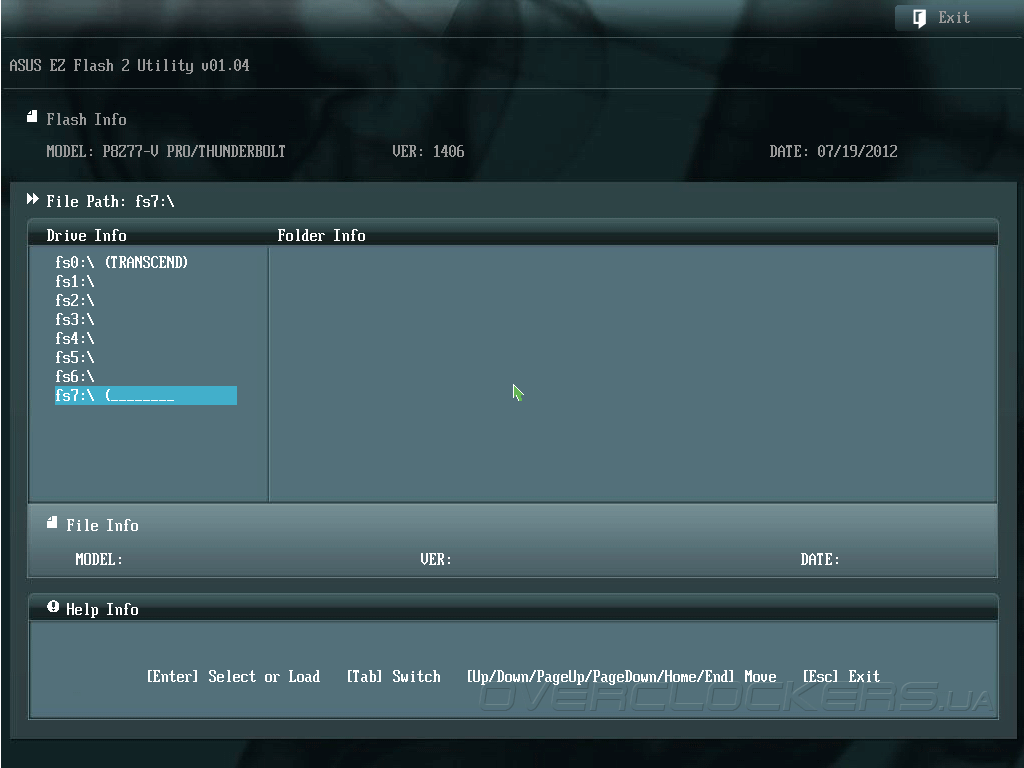Click the Flash Info page icon

[x=31, y=117]
